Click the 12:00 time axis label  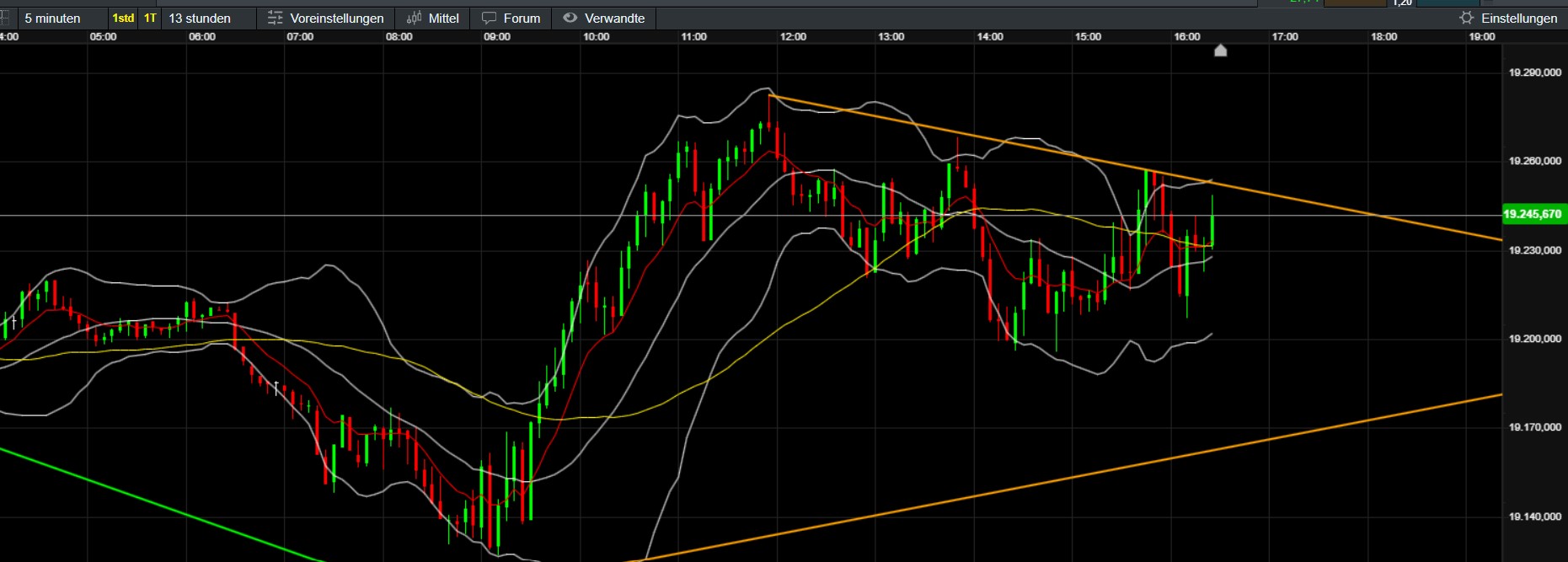click(794, 37)
